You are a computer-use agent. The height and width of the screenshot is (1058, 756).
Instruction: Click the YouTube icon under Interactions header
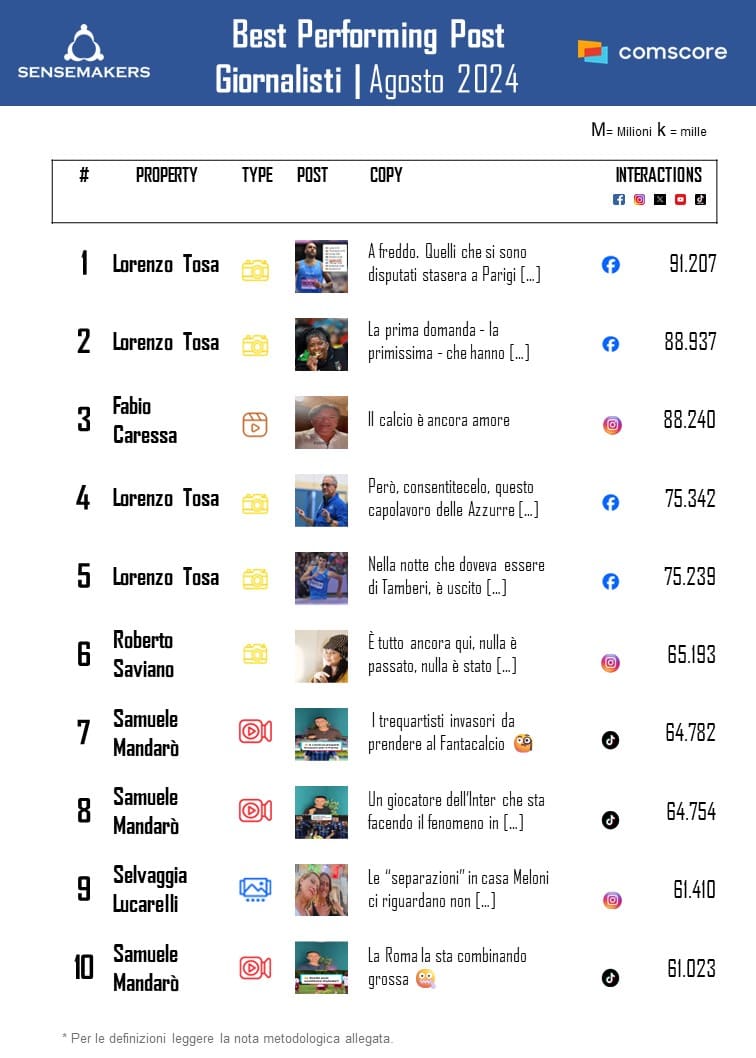[x=680, y=199]
